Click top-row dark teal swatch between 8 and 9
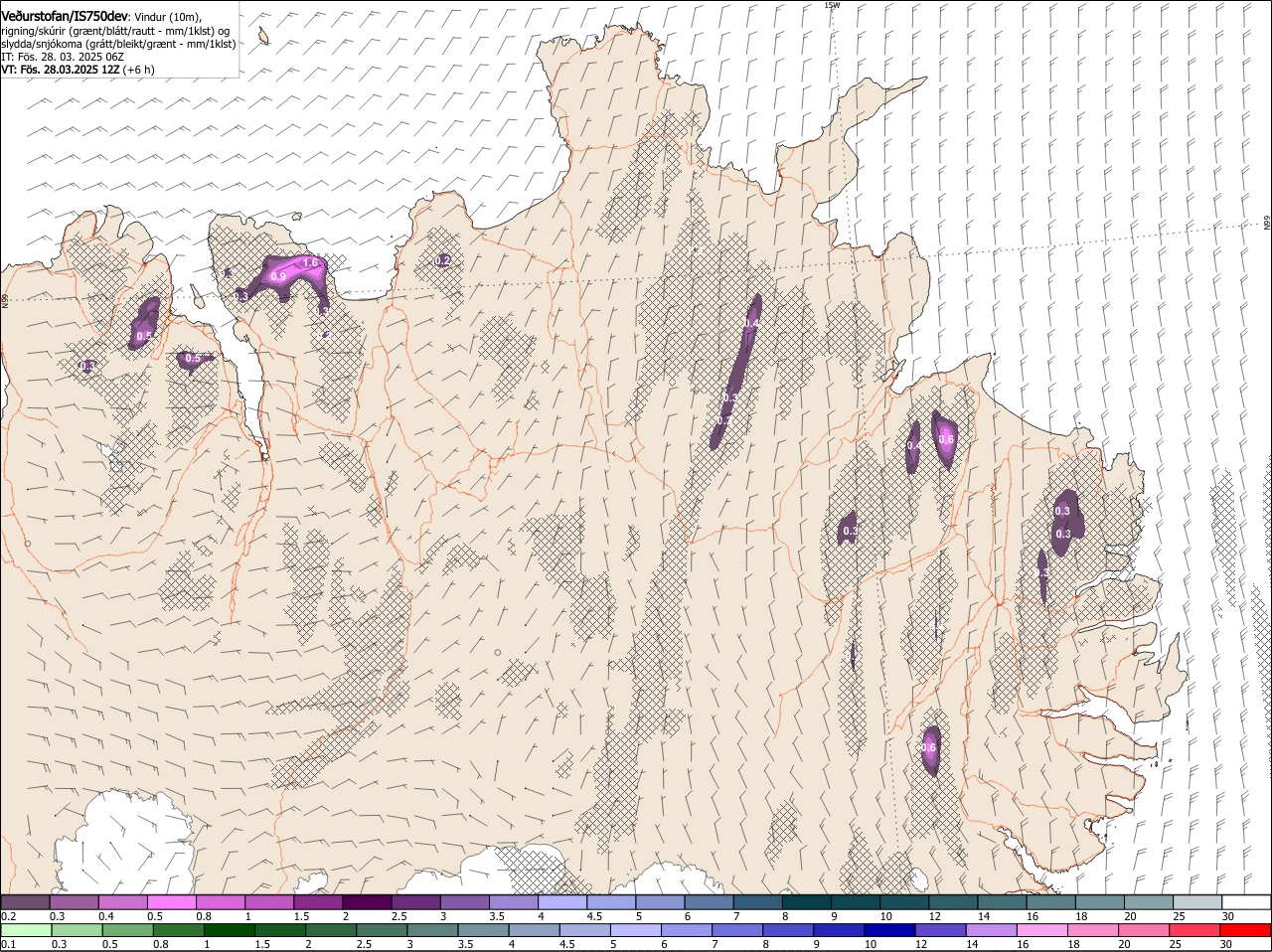 (806, 901)
